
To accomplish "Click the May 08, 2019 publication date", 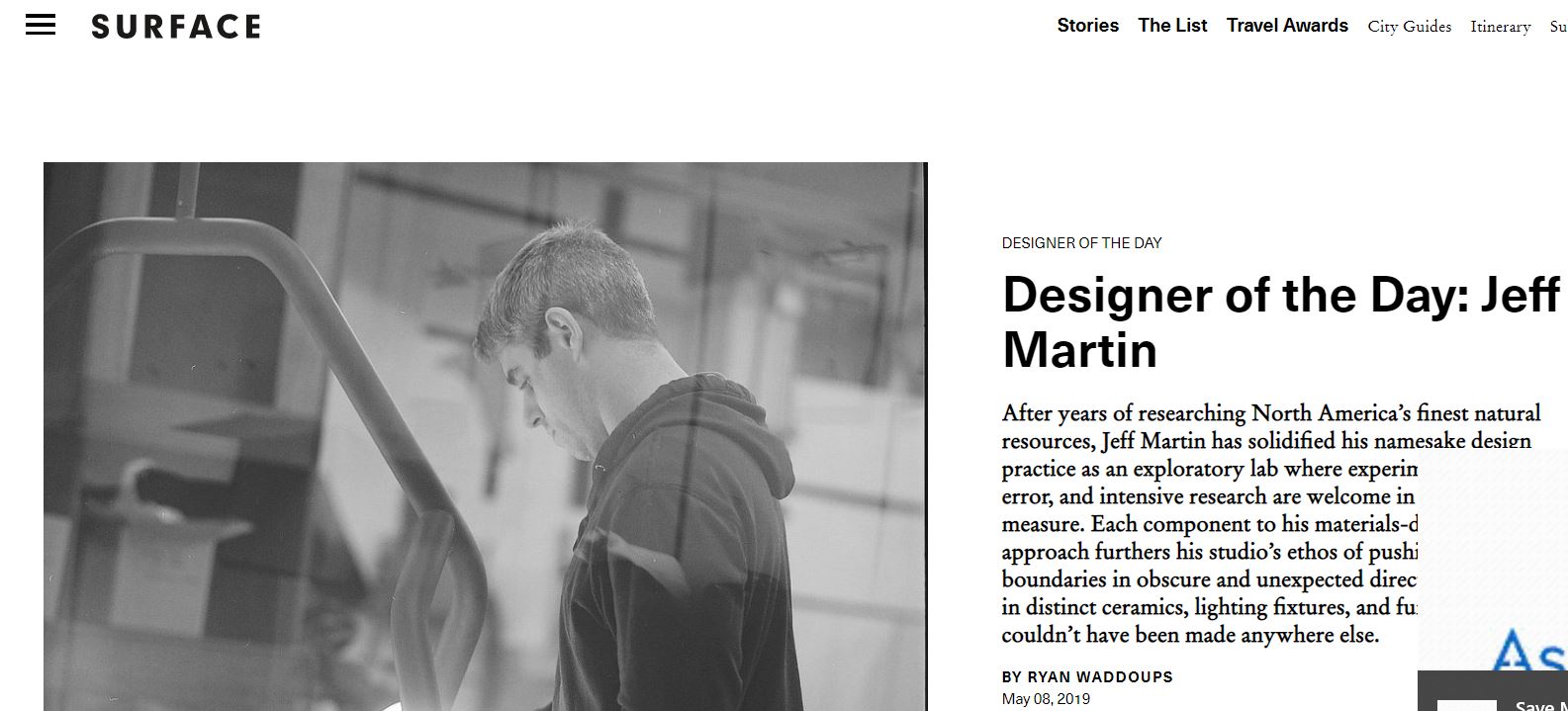I will (1046, 699).
